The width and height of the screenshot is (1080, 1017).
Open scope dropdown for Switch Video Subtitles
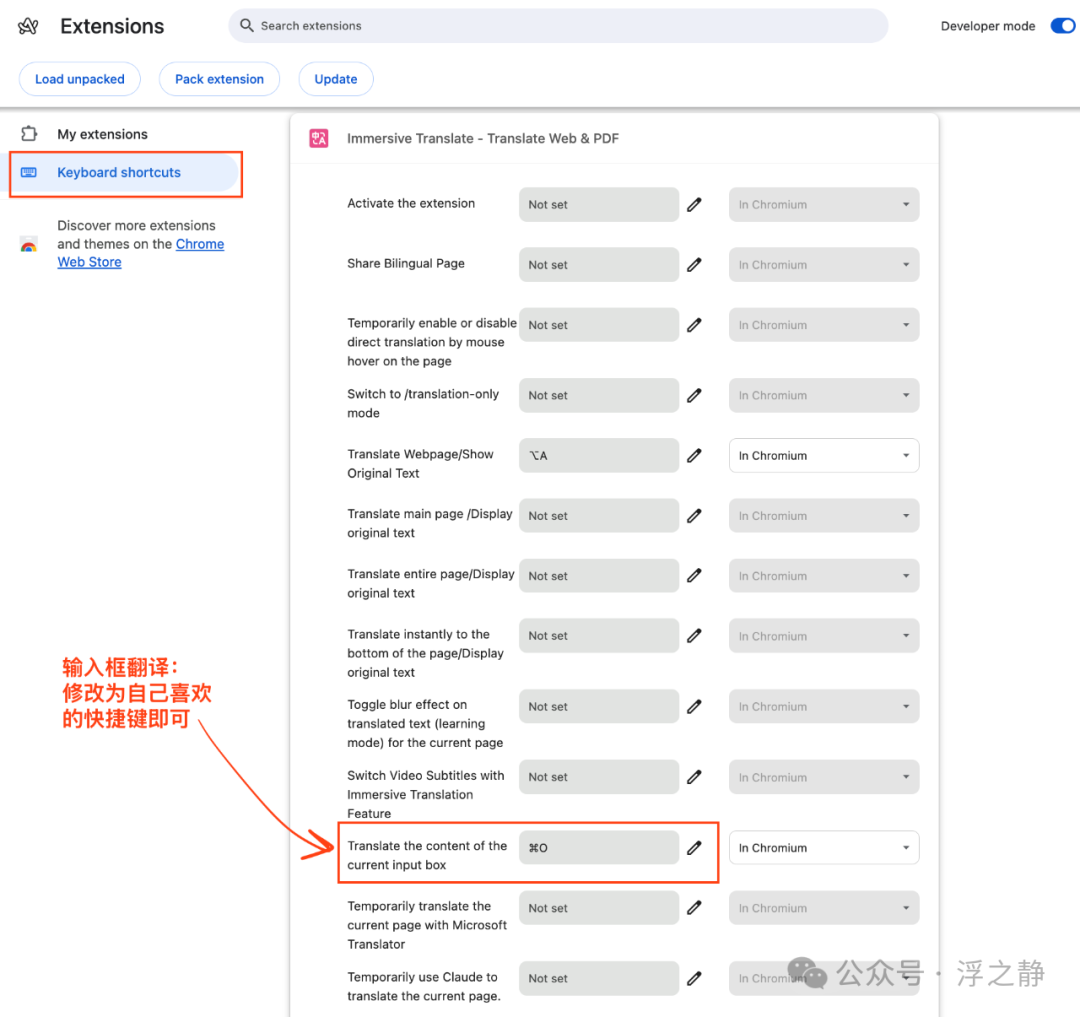824,777
